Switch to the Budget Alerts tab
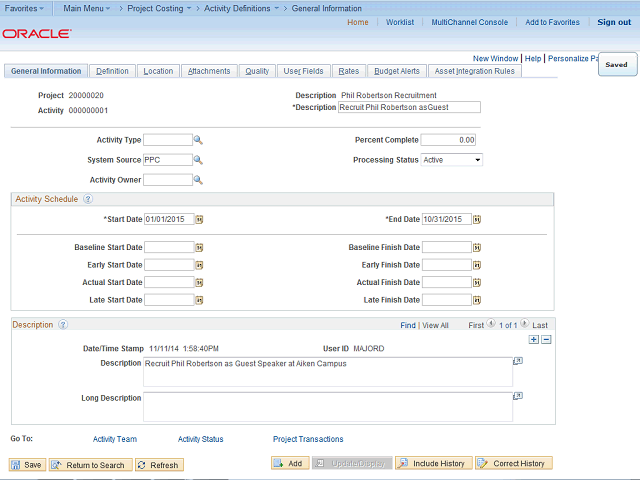Viewport: 640px width, 480px height. coord(398,71)
